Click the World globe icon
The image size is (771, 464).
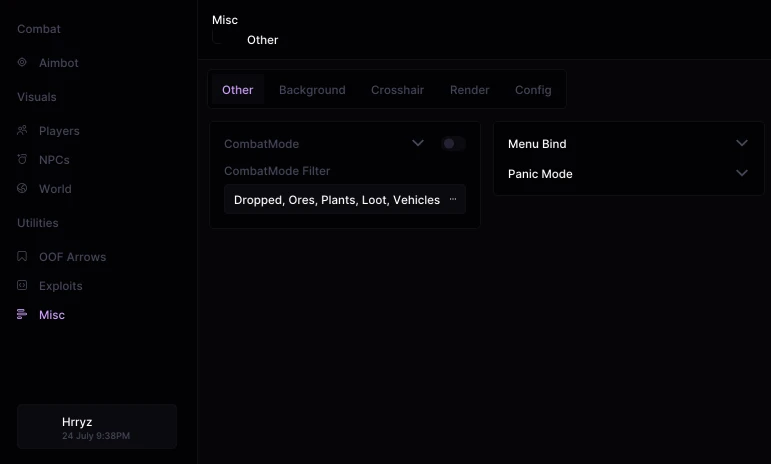[x=22, y=188]
